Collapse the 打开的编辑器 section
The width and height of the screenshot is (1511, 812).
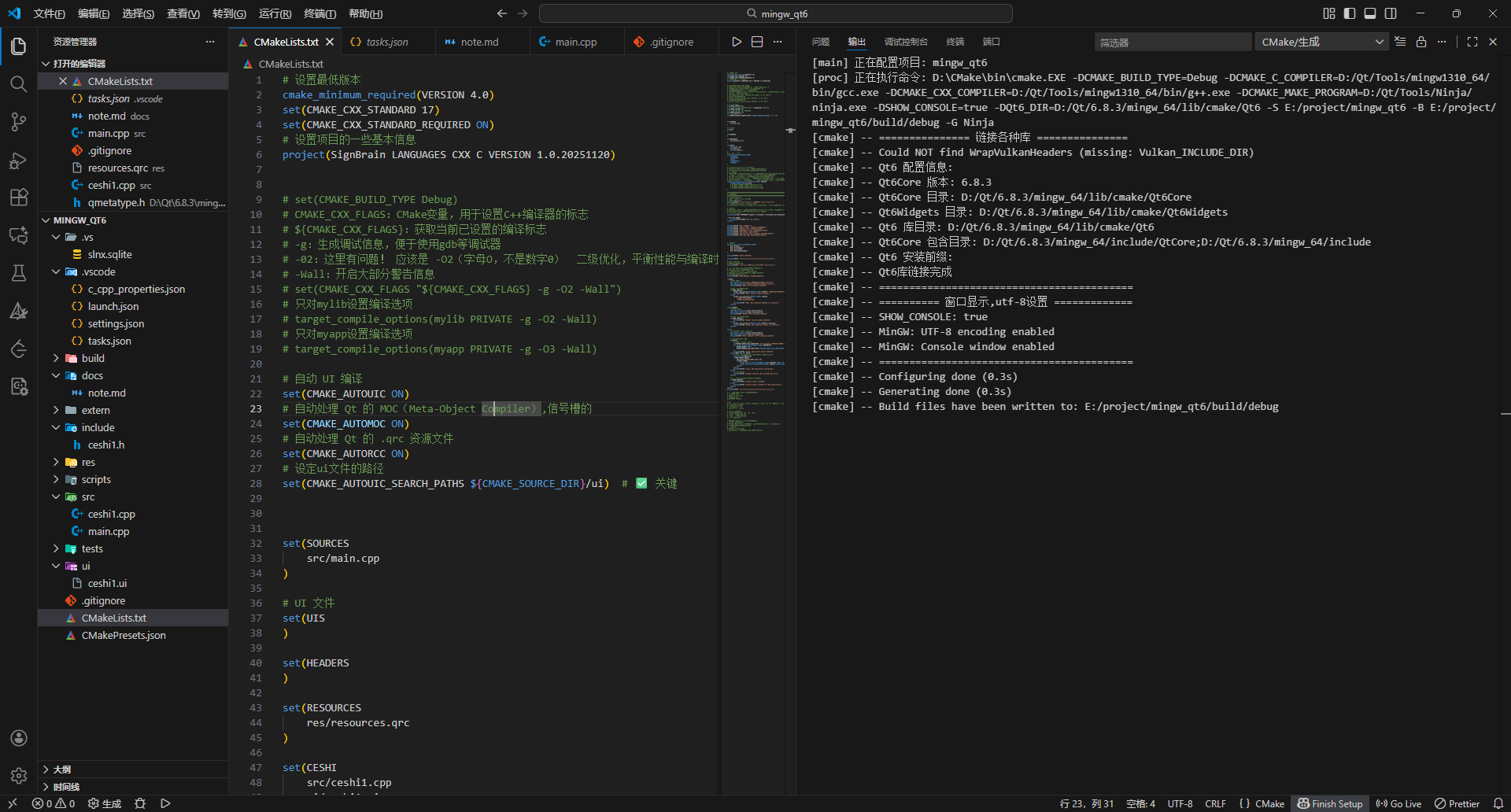click(x=134, y=64)
